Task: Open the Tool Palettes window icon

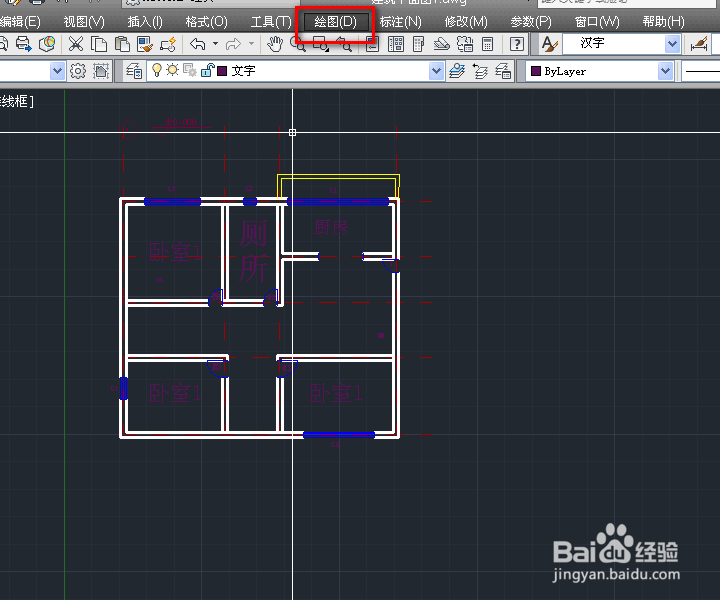Action: point(419,45)
